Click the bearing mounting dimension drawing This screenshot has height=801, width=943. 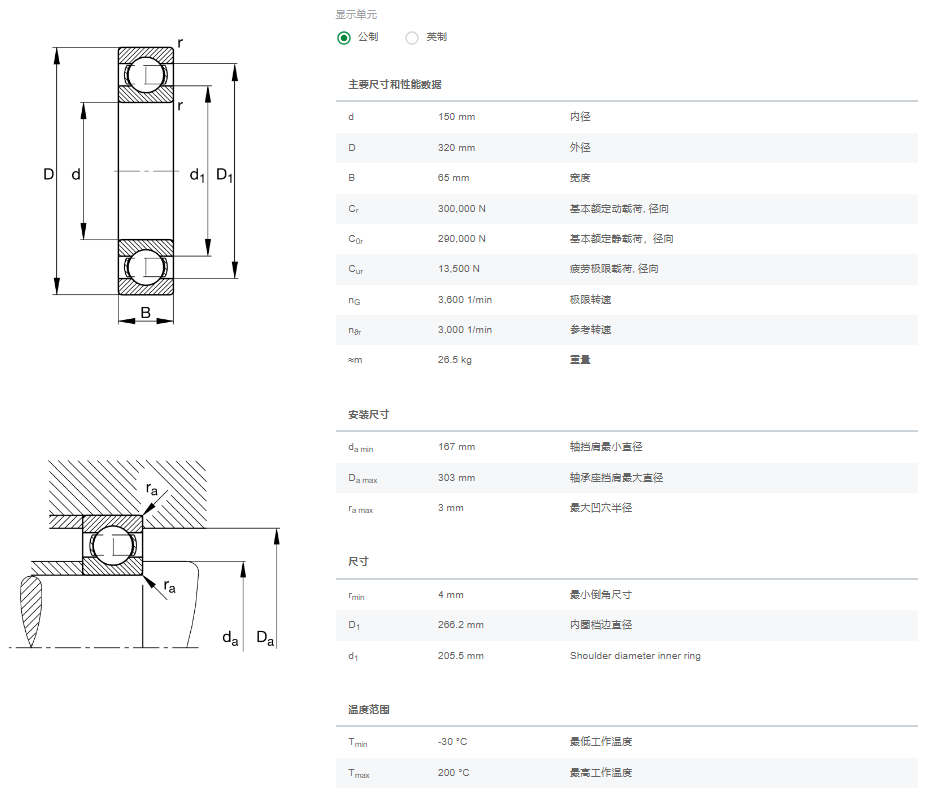[x=144, y=555]
